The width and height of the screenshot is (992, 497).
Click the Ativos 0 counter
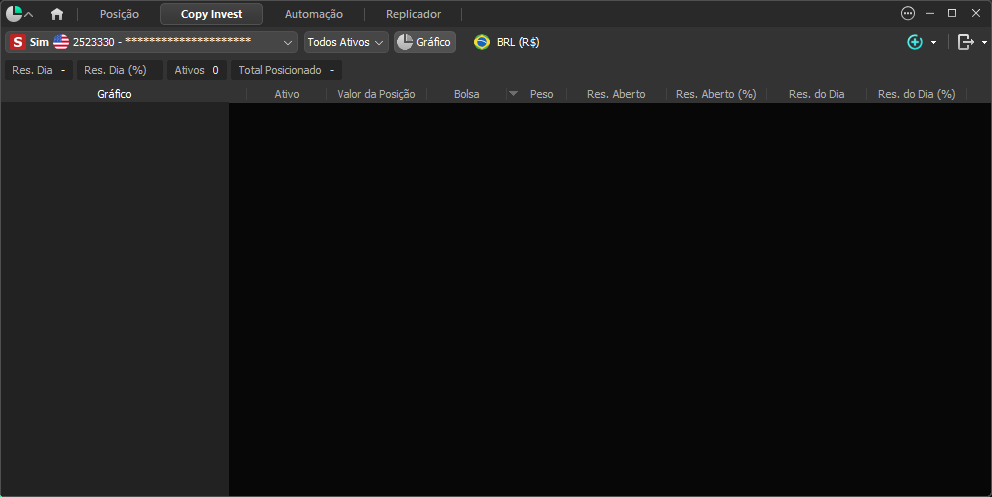[197, 70]
